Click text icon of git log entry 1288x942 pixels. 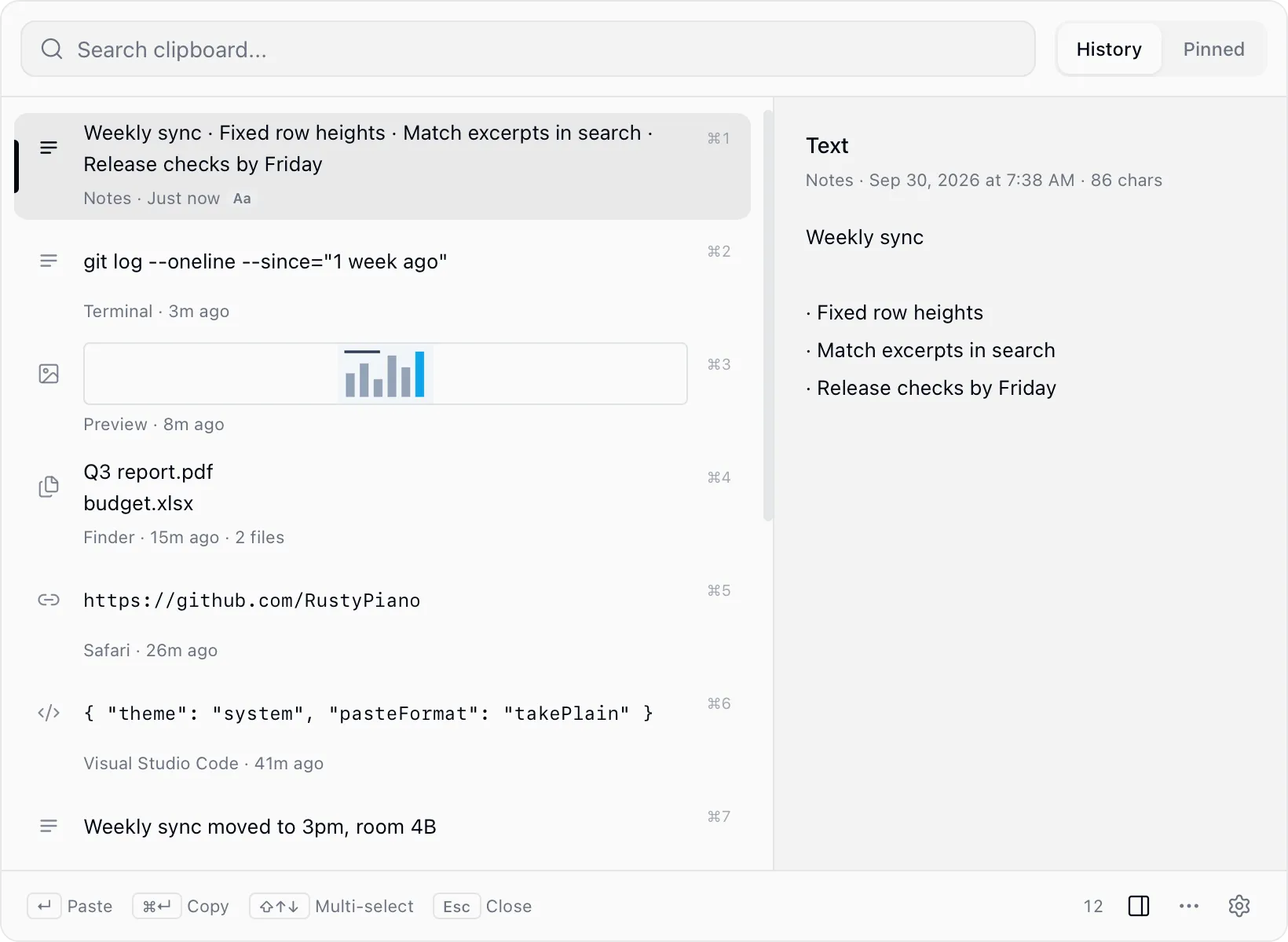tap(49, 261)
